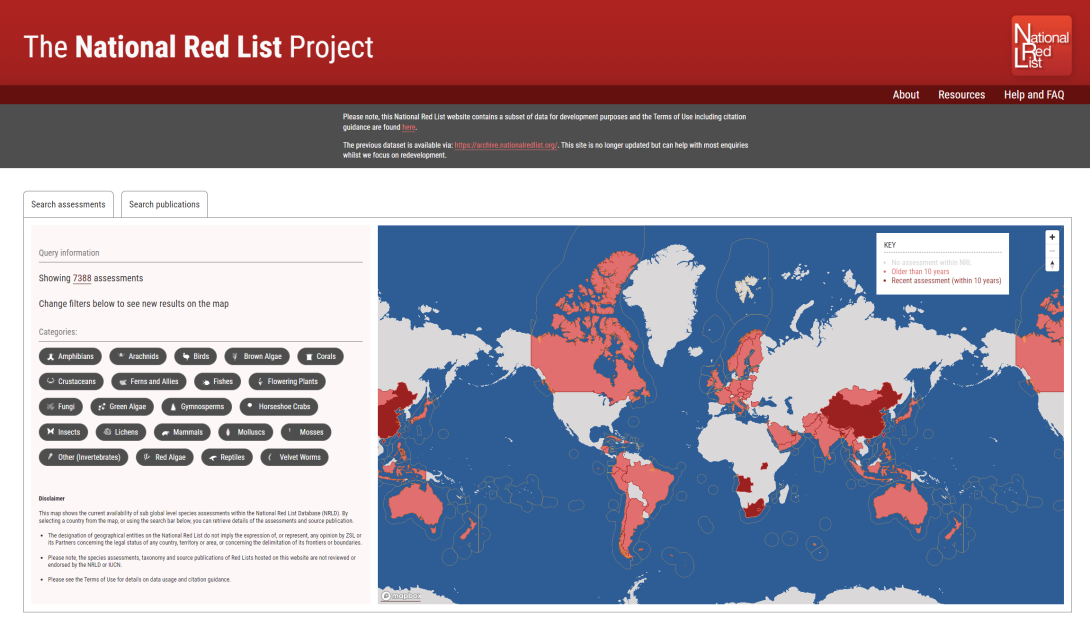
Task: Open the Resources menu
Action: coord(961,95)
